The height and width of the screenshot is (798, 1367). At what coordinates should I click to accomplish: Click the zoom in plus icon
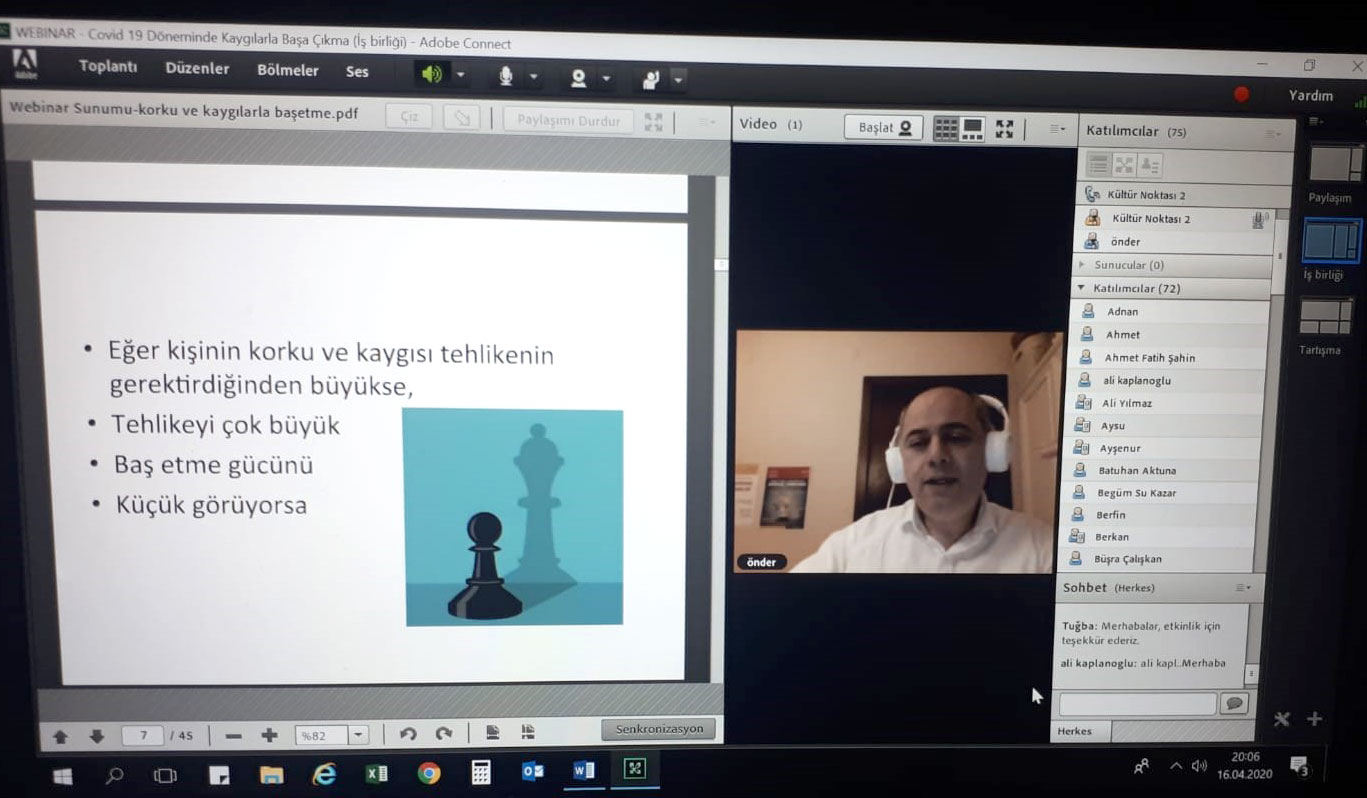click(x=269, y=735)
